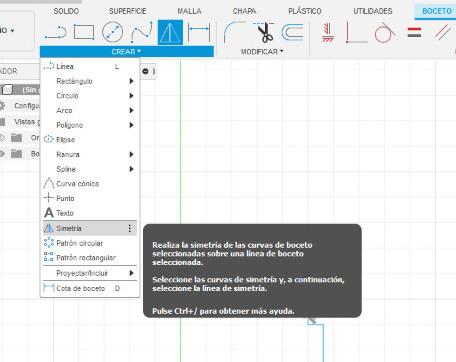Click the highlighted Mirror tool in toolbar
This screenshot has height=362, width=456.
click(170, 32)
